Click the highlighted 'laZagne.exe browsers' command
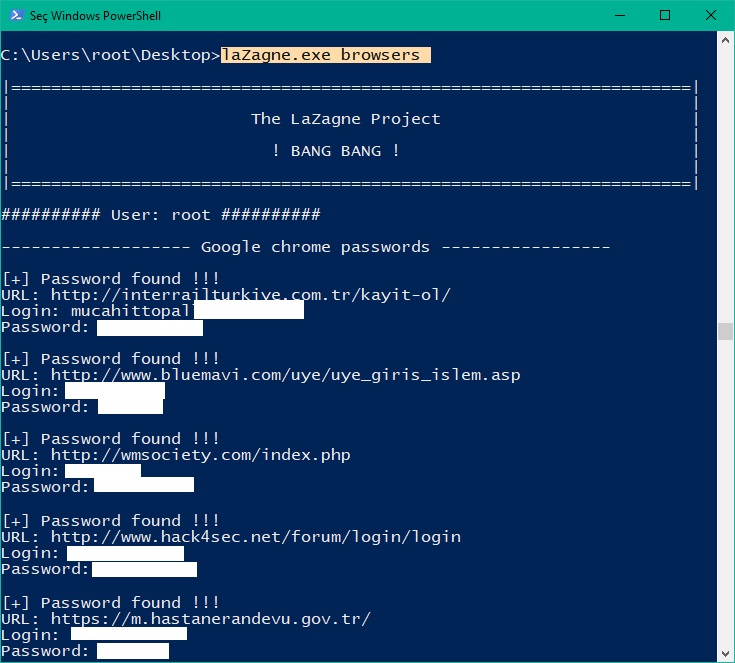The width and height of the screenshot is (735, 663). click(325, 55)
